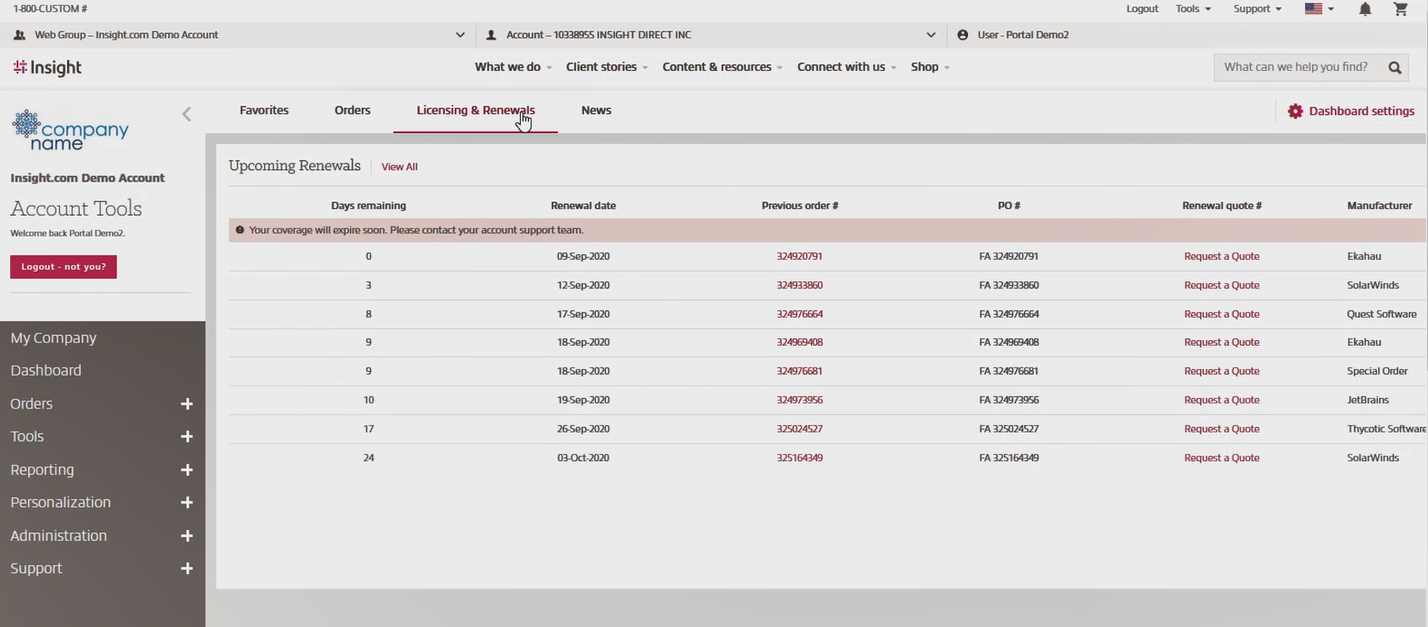Expand the Orders sidebar section
The height and width of the screenshot is (627, 1428).
coord(186,404)
